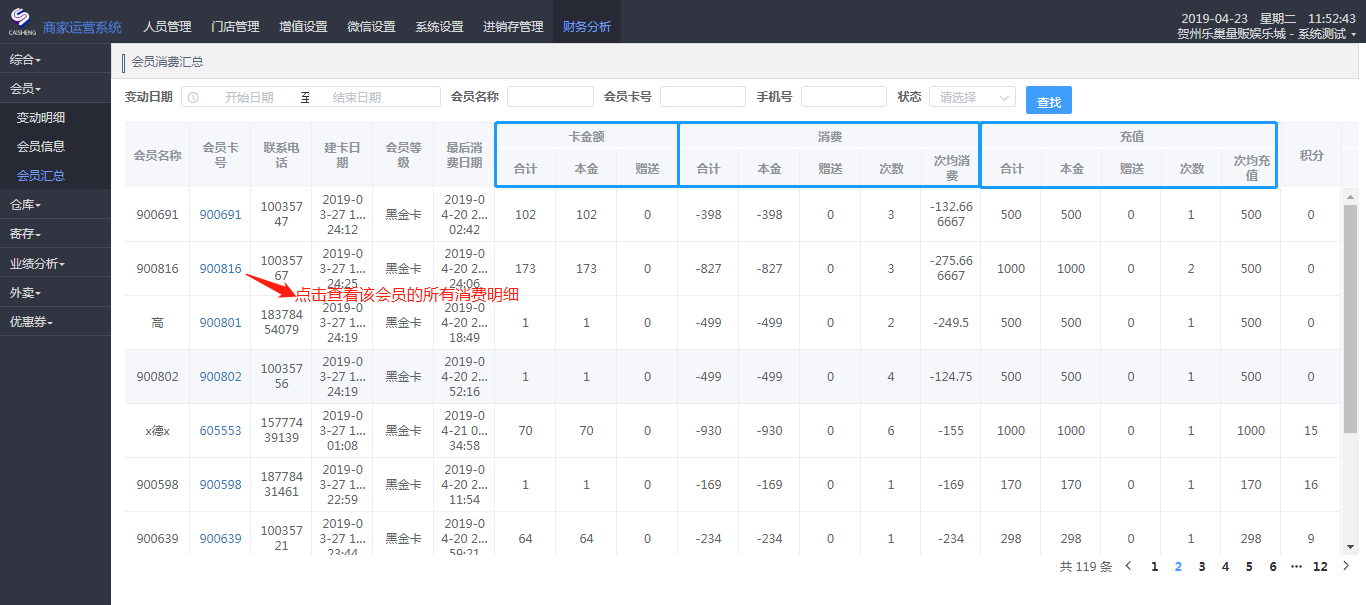Click the 联系电话 column header

click(x=281, y=155)
